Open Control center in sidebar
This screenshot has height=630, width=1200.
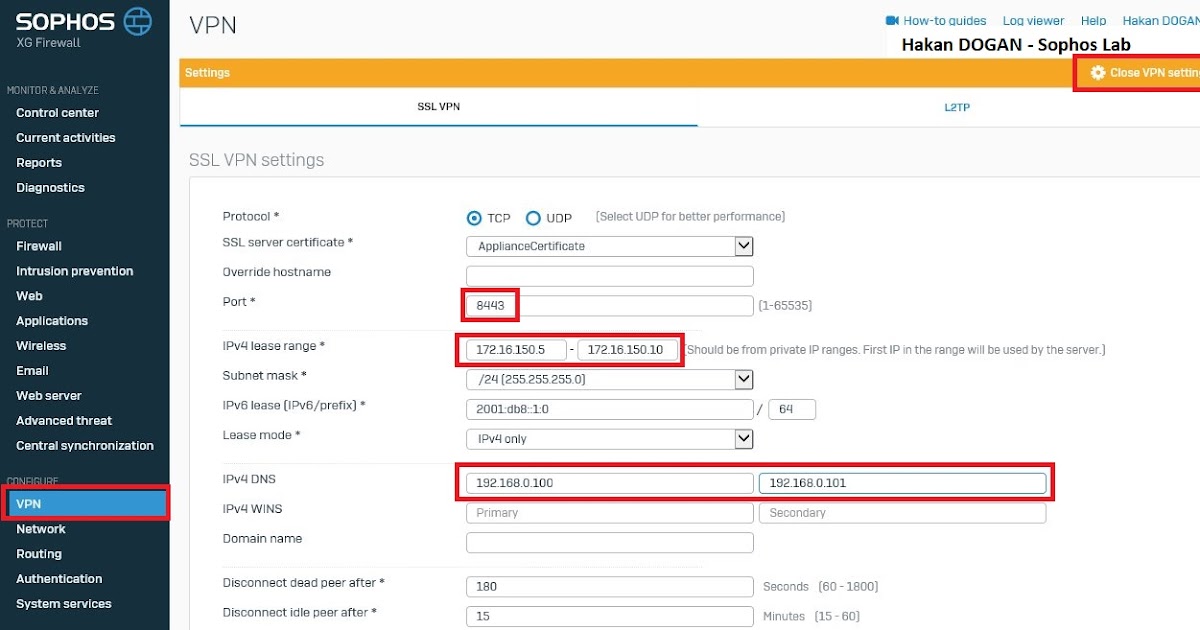(x=57, y=113)
